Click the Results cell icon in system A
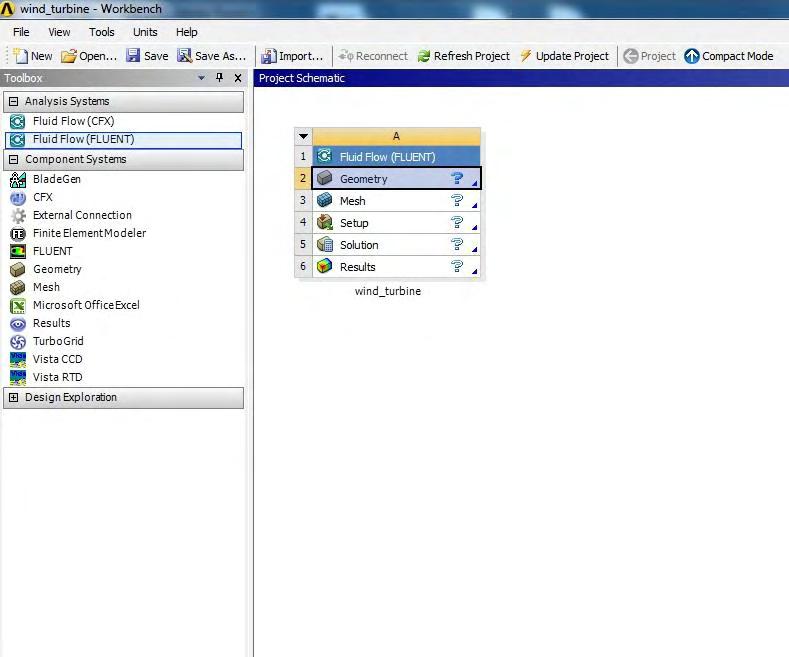This screenshot has height=657, width=789. (325, 266)
